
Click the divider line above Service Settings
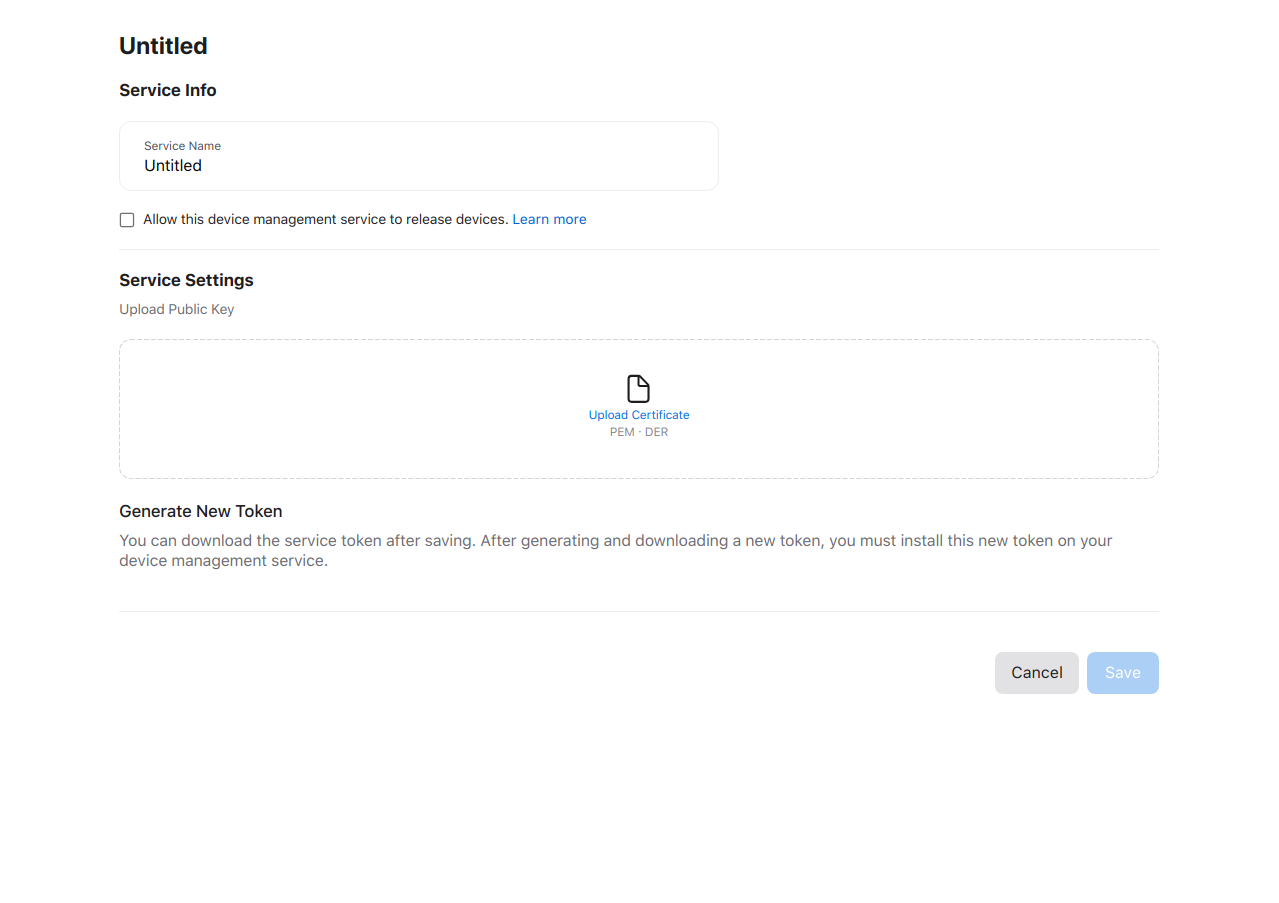tap(638, 249)
